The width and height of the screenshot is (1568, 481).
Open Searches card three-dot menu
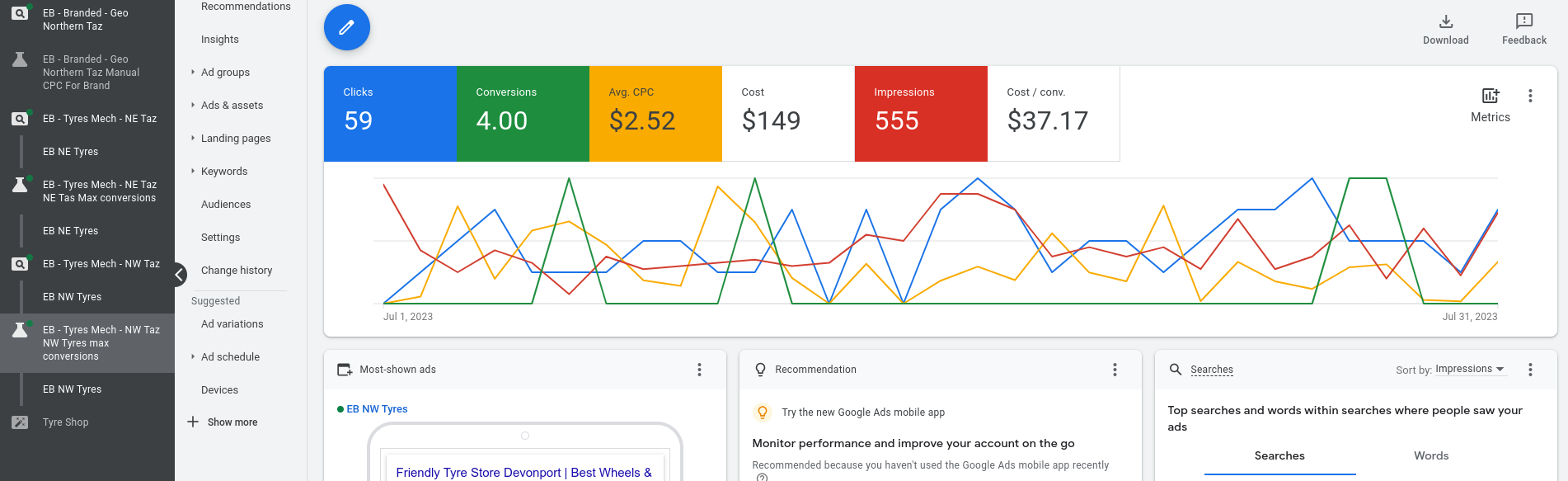tap(1530, 370)
